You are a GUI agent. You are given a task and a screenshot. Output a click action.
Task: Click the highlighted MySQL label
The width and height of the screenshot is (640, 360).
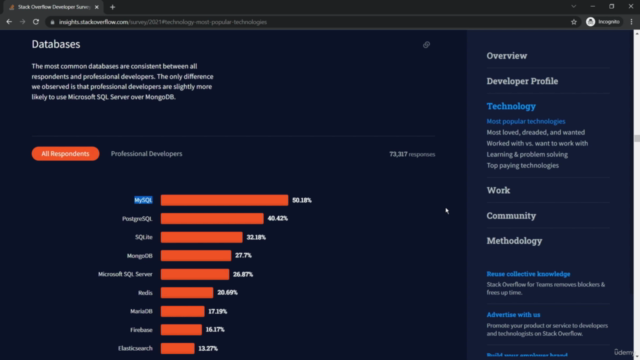tap(143, 200)
